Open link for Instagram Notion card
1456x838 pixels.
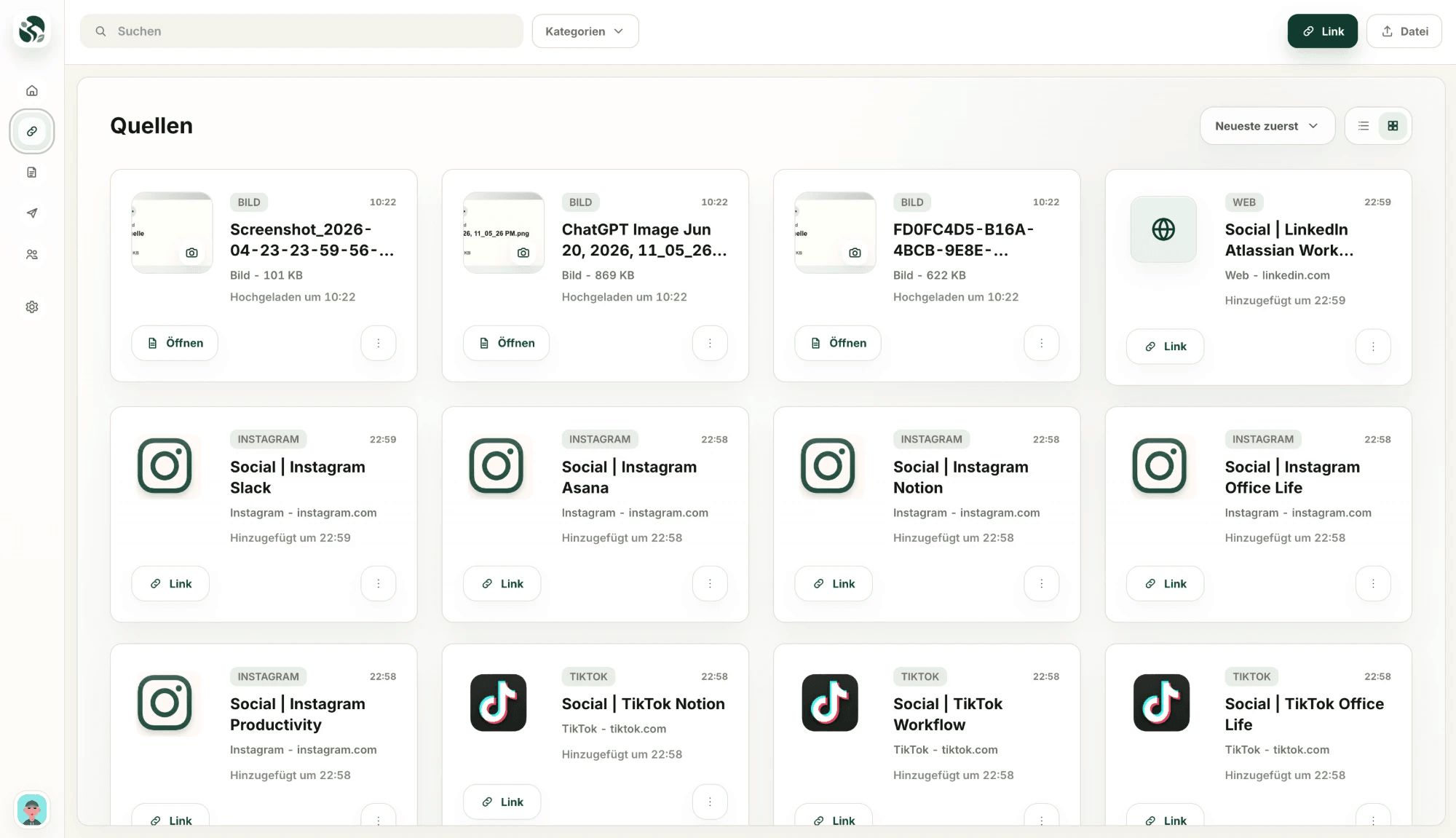834,584
